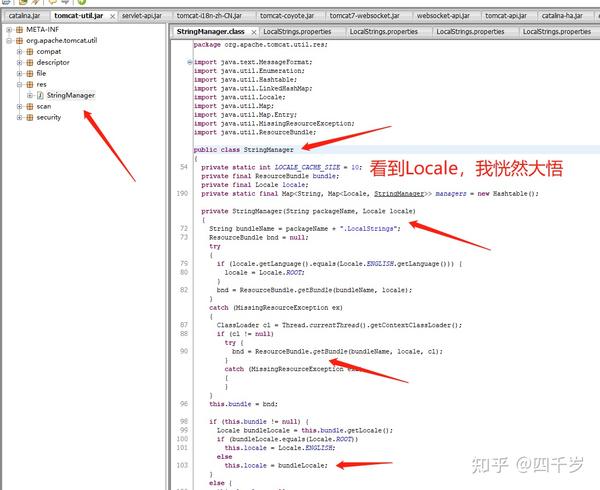Select the tomcat-api.jar tab

(505, 16)
